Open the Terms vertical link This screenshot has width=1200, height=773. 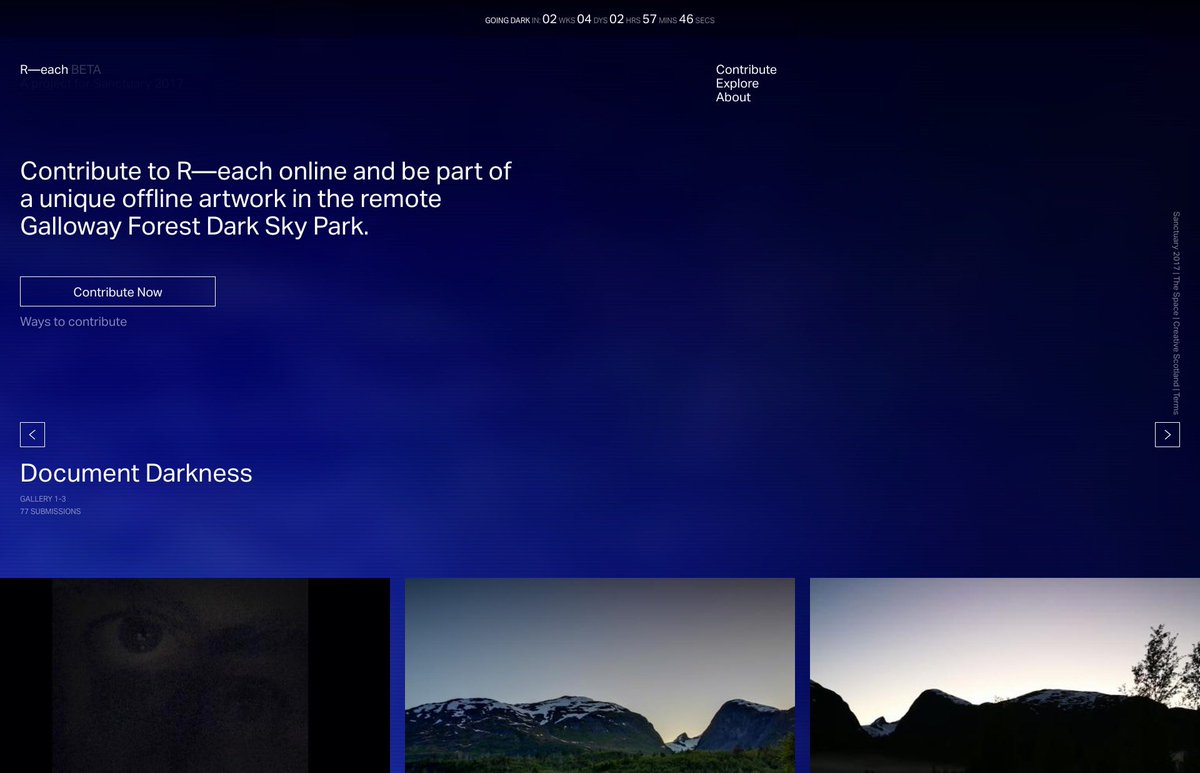(x=1176, y=404)
